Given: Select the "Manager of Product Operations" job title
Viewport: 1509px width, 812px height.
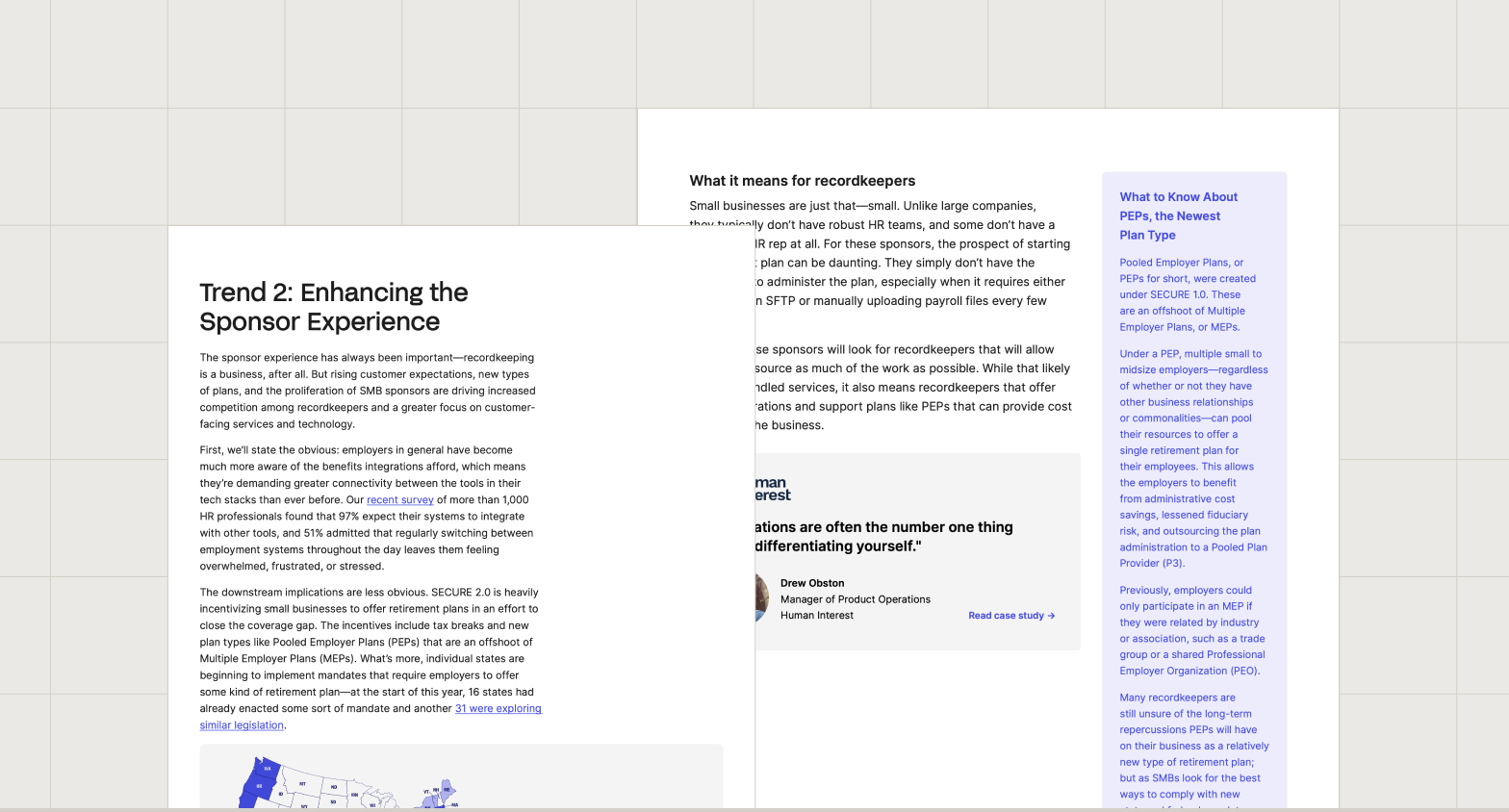Looking at the screenshot, I should coord(856,599).
